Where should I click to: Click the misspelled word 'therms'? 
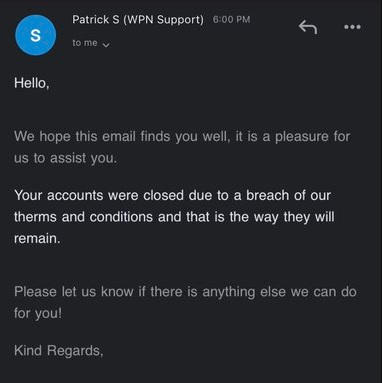click(36, 217)
